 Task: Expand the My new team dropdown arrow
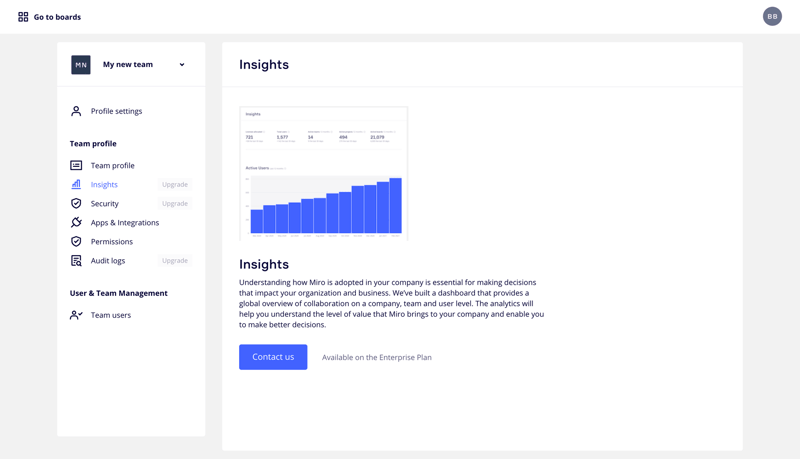tap(182, 65)
